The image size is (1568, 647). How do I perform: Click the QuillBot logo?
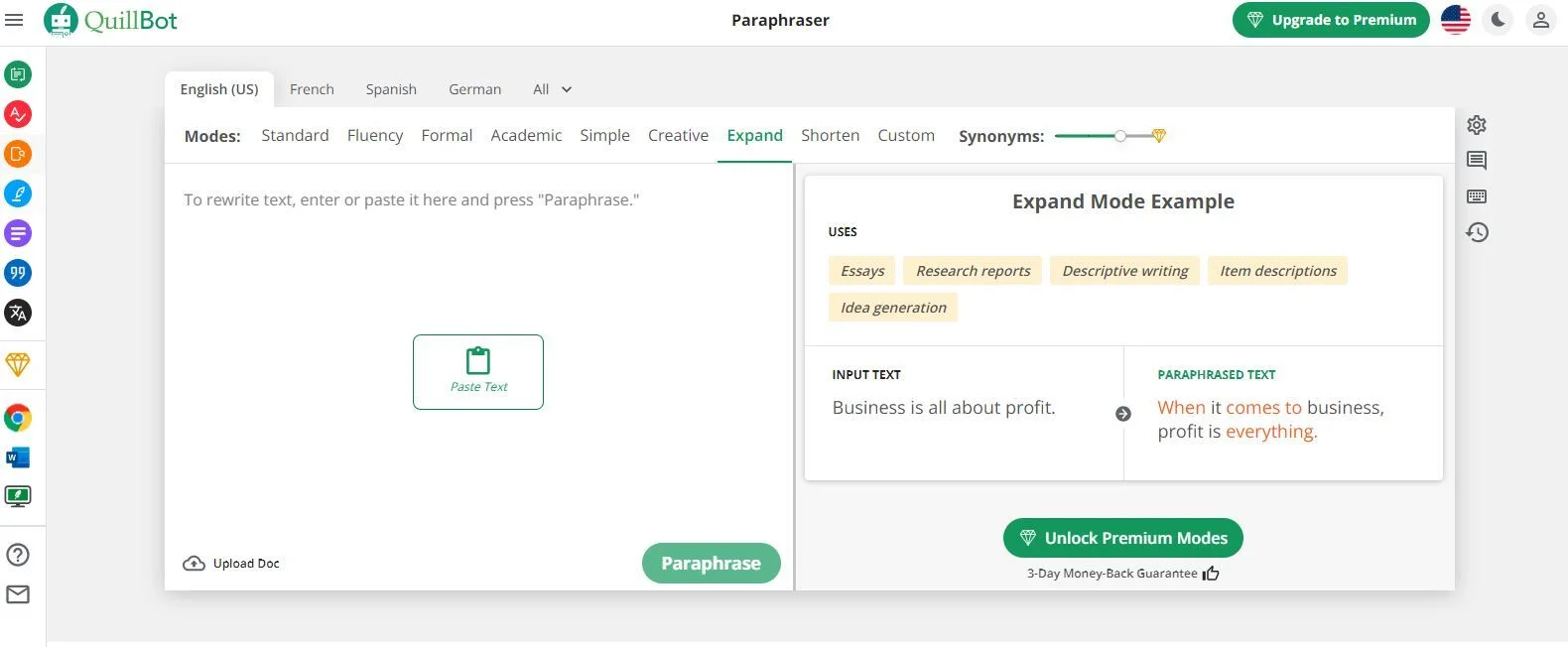[x=110, y=20]
